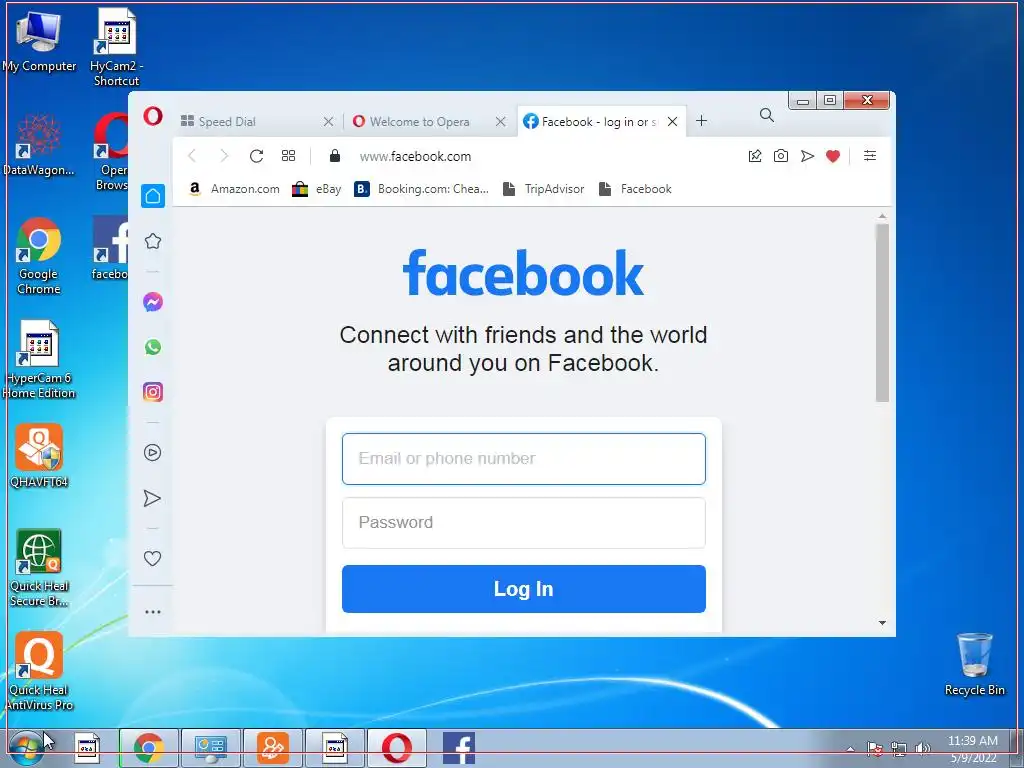Click the sidebar Home icon

pyautogui.click(x=153, y=196)
